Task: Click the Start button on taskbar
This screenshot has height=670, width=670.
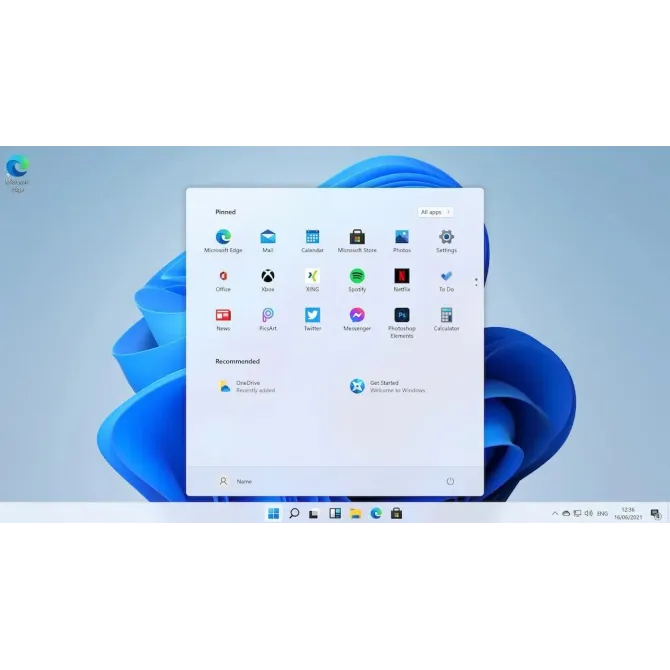Action: 273,513
